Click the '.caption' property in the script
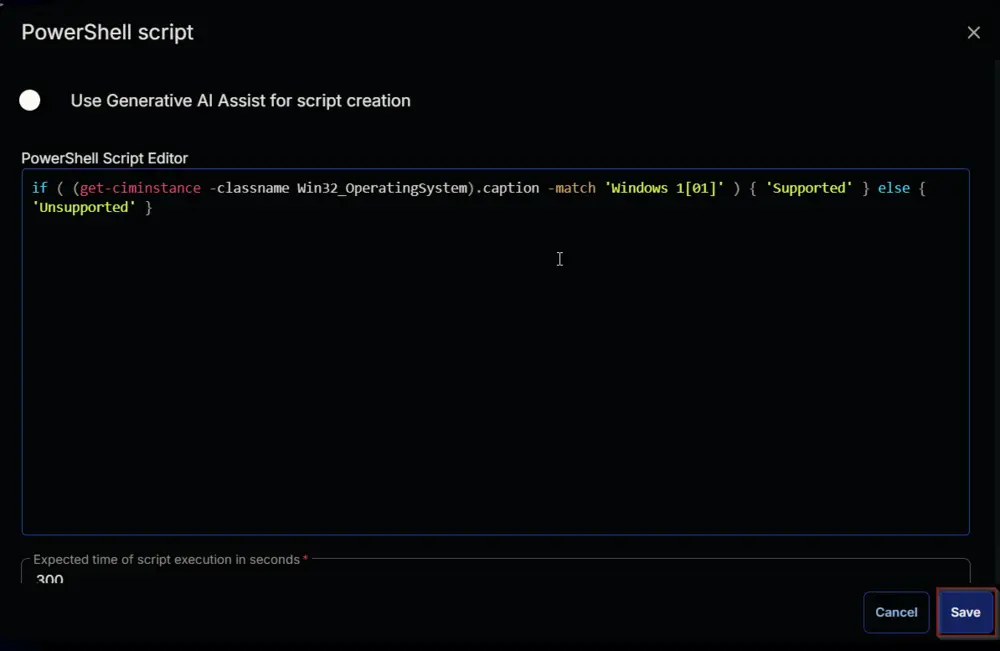Image resolution: width=1000 pixels, height=651 pixels. 507,188
